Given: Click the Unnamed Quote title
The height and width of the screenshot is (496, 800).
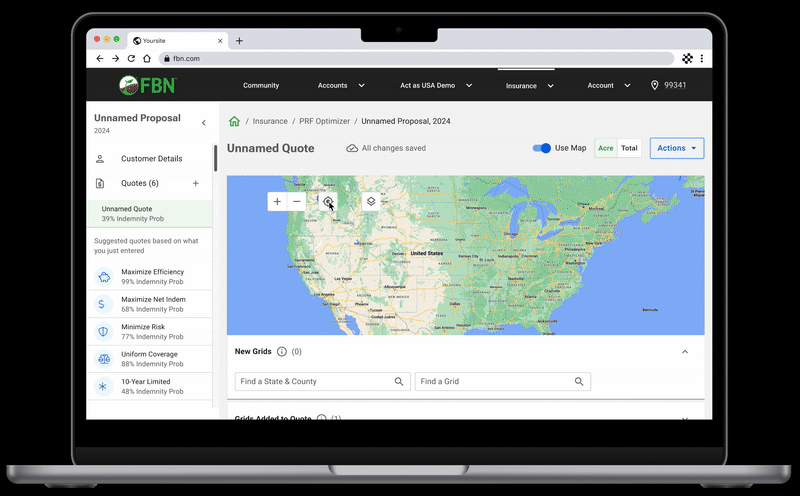Looking at the screenshot, I should tap(270, 148).
